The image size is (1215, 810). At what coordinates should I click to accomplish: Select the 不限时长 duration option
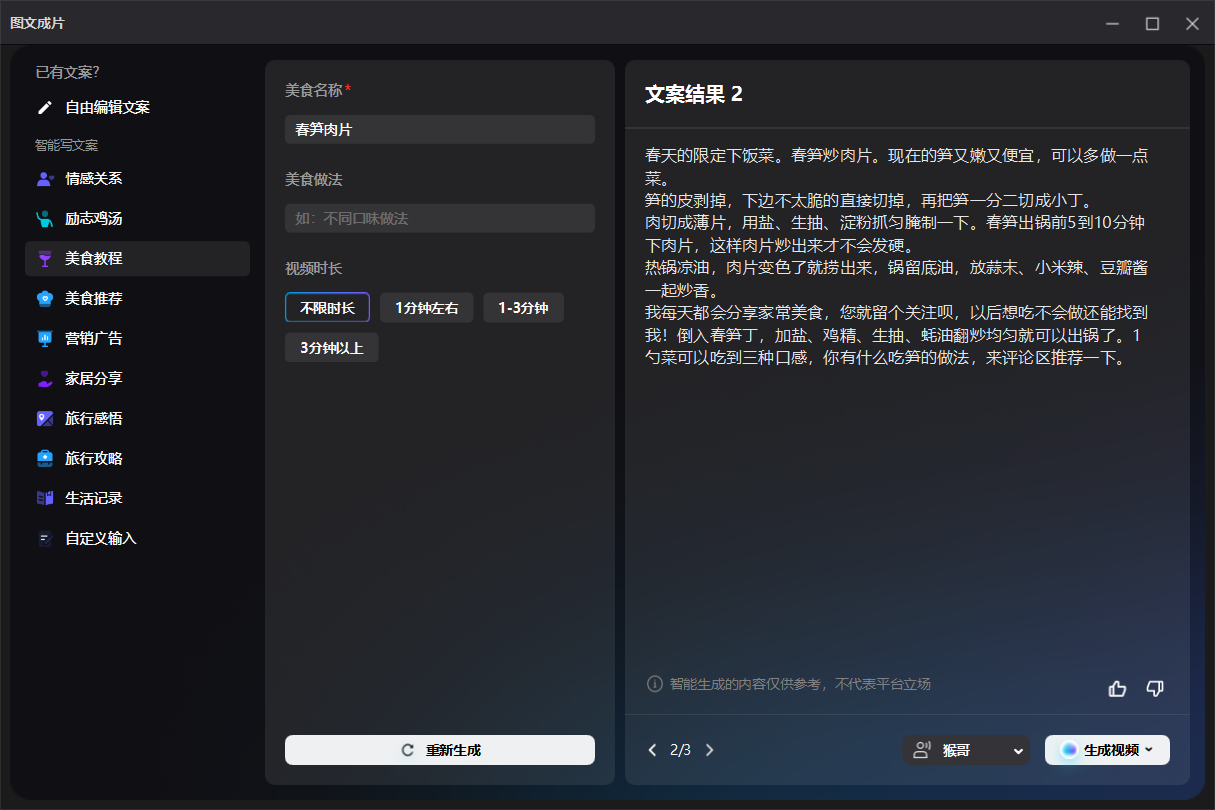pos(327,308)
